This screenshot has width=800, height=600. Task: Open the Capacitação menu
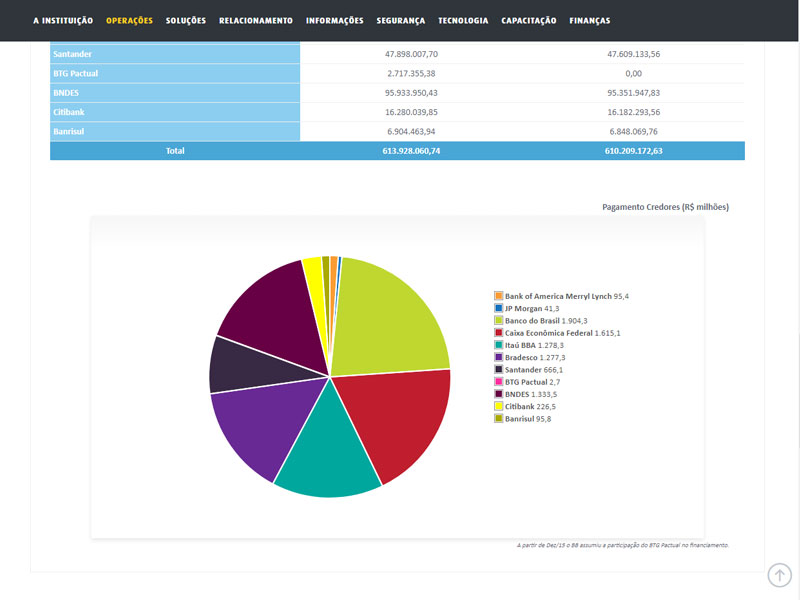pyautogui.click(x=529, y=21)
